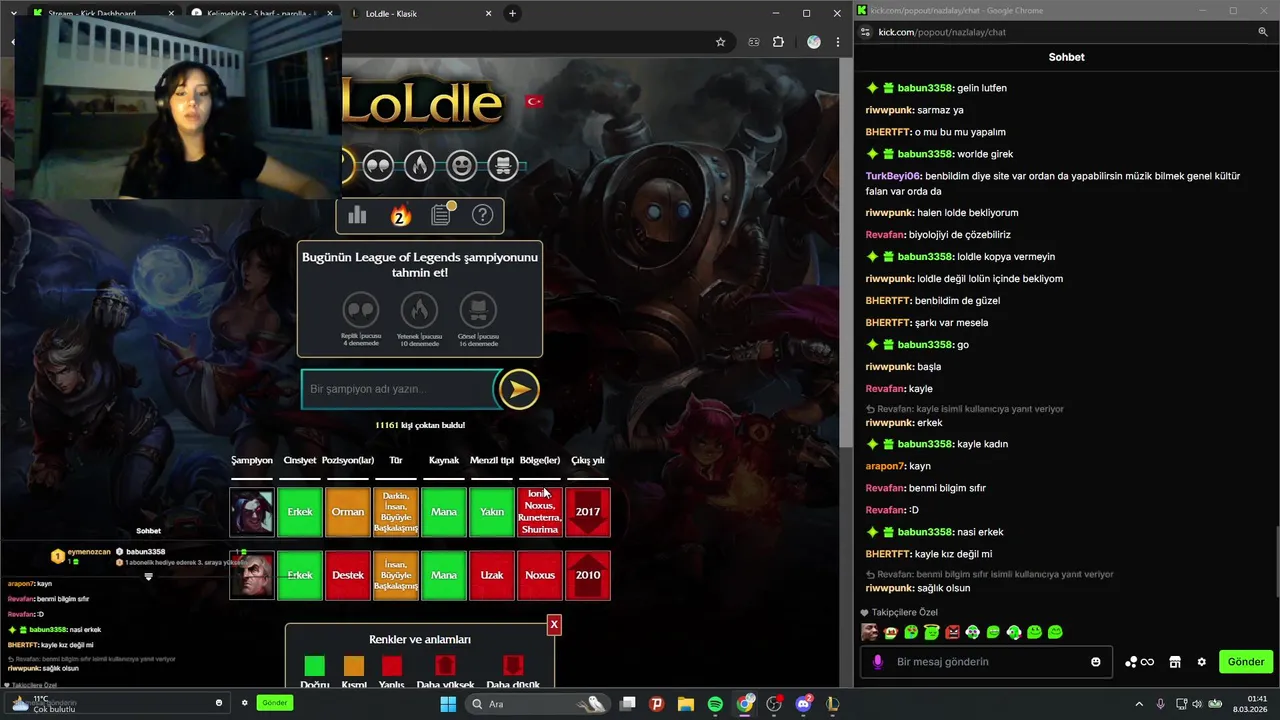Open a new Chrome tab

tap(512, 13)
